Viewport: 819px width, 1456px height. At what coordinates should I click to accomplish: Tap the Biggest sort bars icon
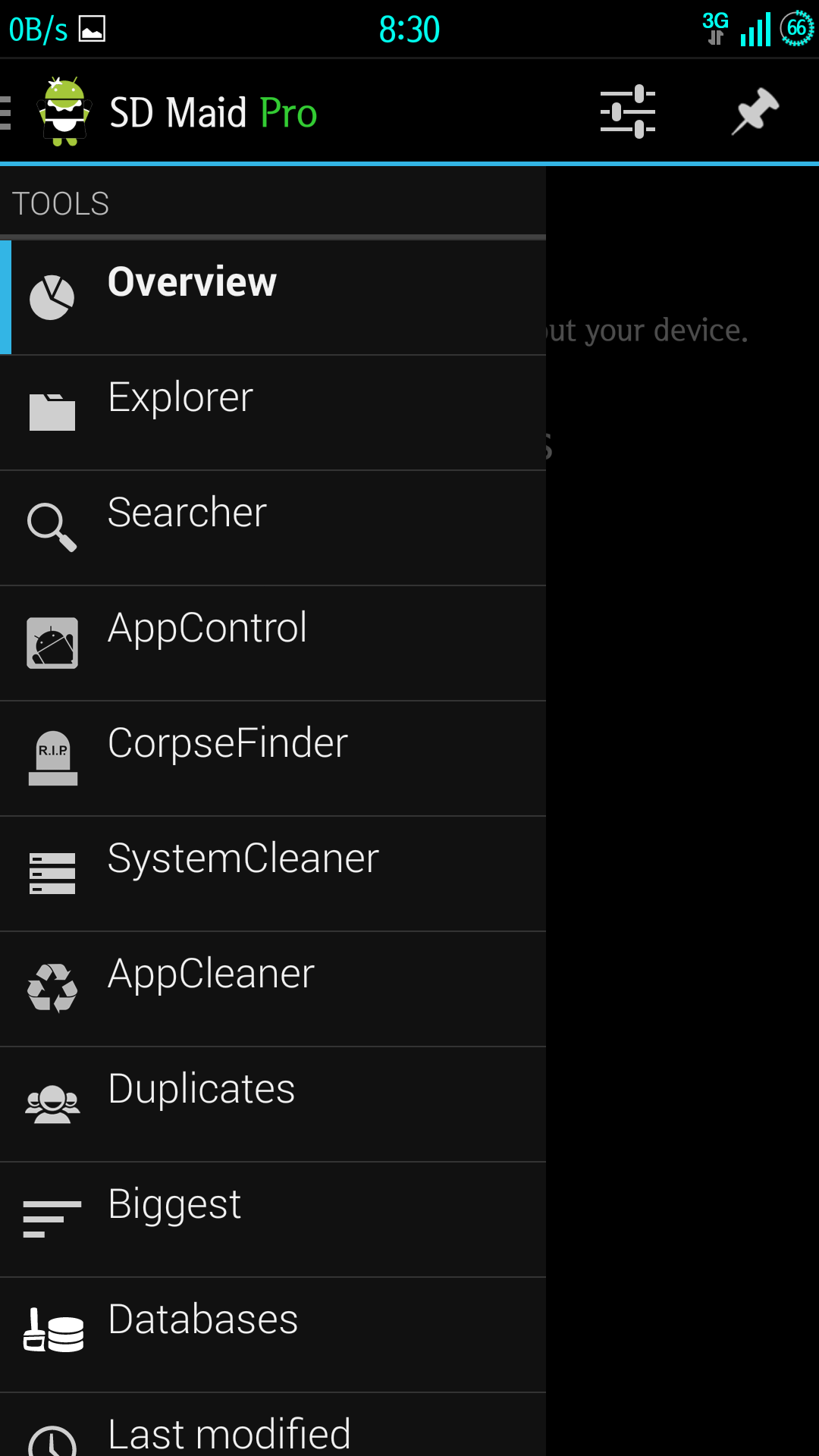click(52, 1219)
